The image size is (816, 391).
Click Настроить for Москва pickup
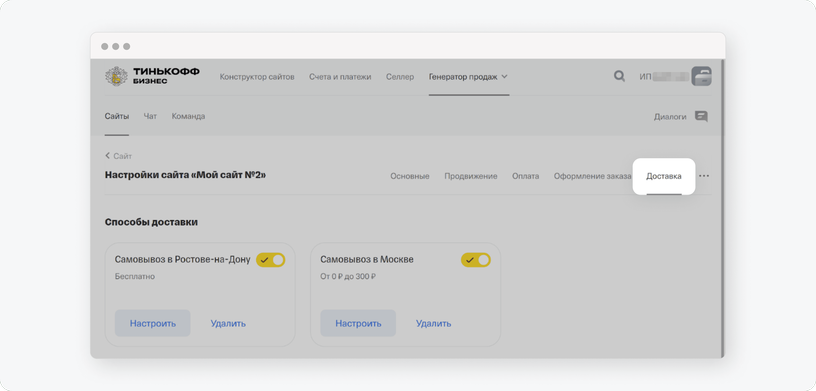point(358,323)
